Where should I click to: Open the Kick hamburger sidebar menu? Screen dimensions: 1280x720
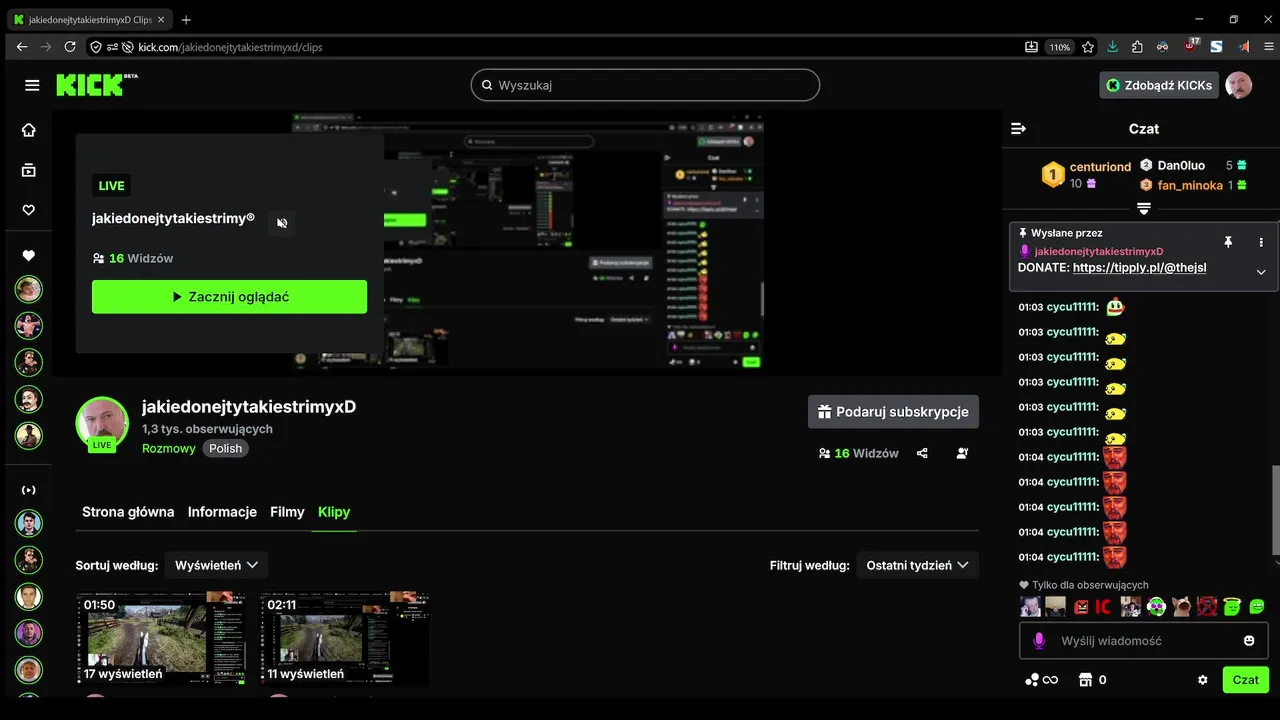tap(32, 85)
